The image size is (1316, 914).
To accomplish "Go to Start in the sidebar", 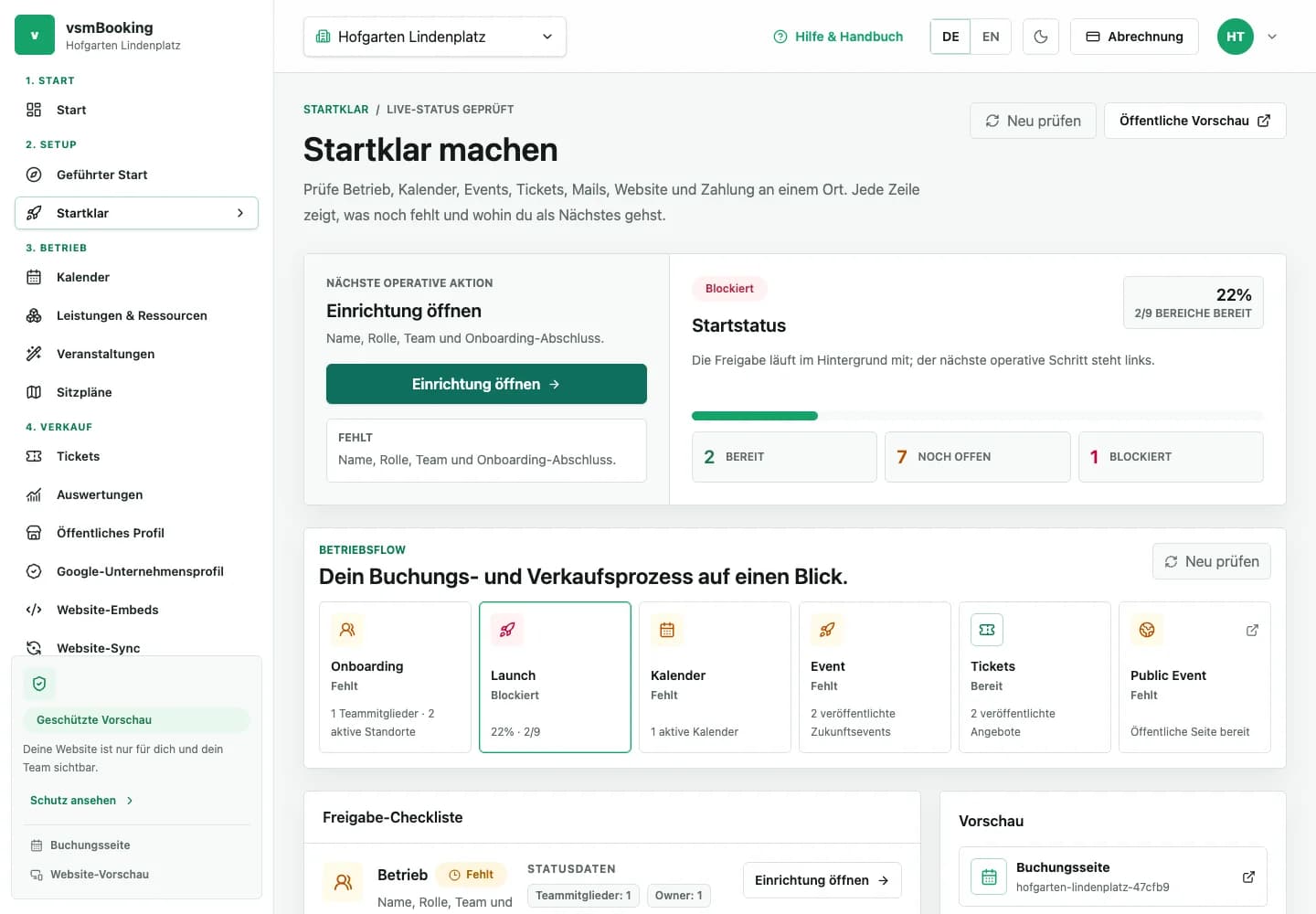I will (137, 110).
